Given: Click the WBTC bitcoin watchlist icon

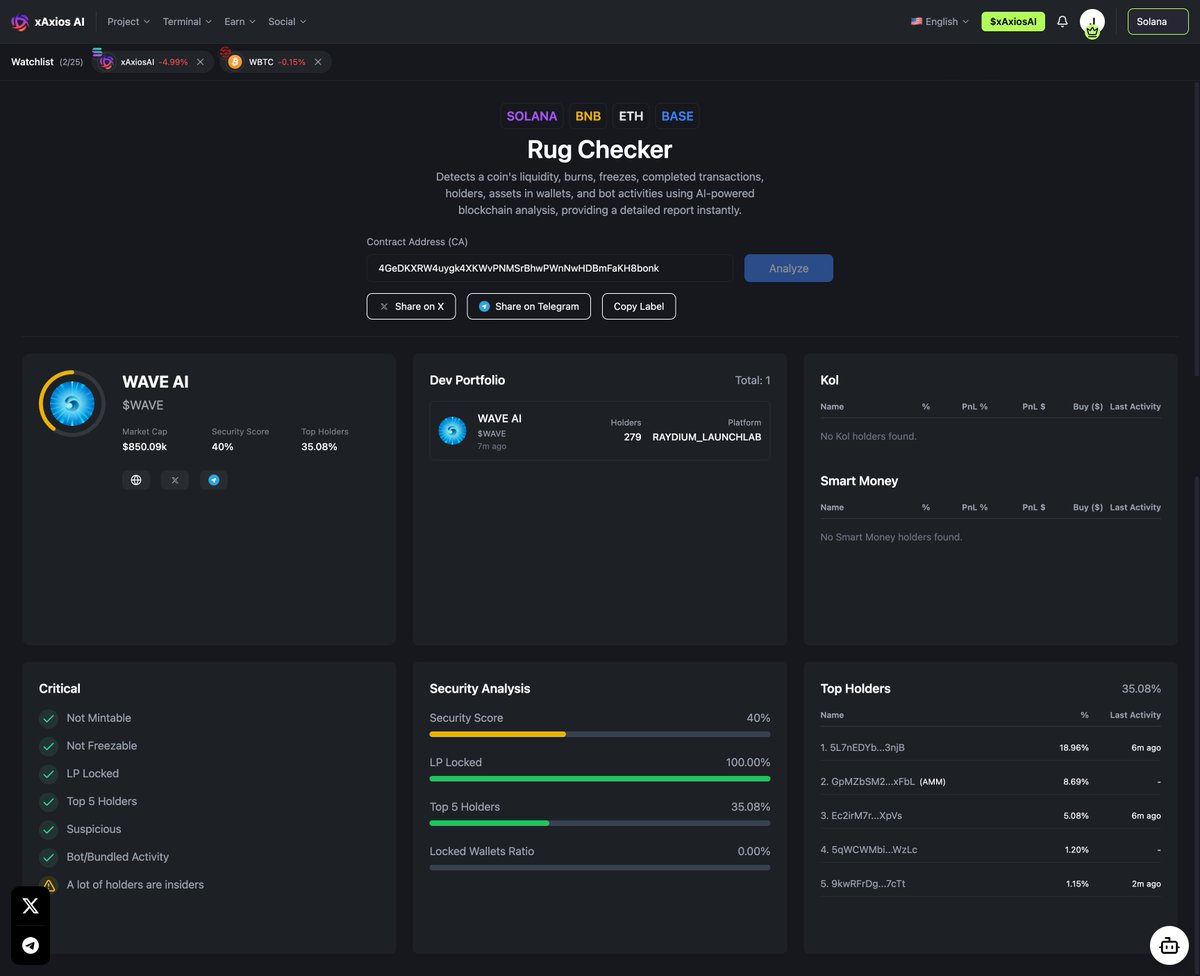Looking at the screenshot, I should click(234, 62).
